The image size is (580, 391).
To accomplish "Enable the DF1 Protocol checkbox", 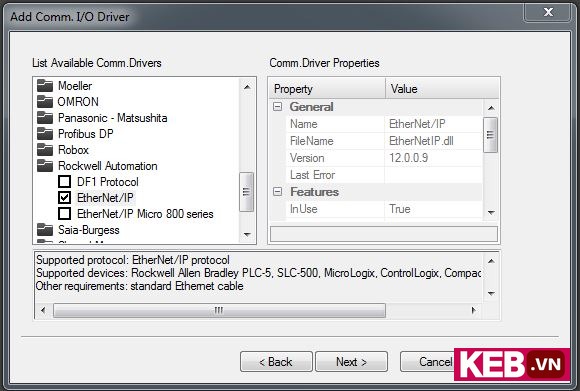I will (64, 182).
